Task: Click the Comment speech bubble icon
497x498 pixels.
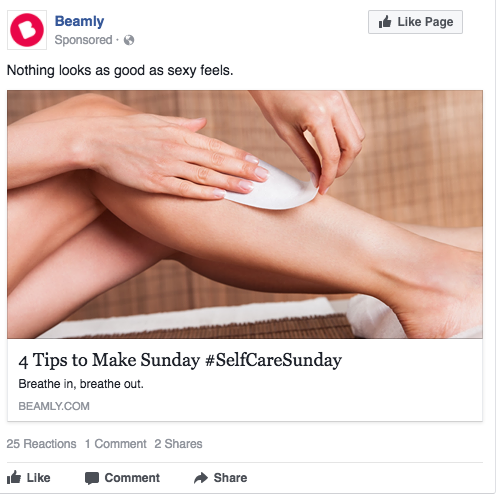Action: tap(92, 478)
